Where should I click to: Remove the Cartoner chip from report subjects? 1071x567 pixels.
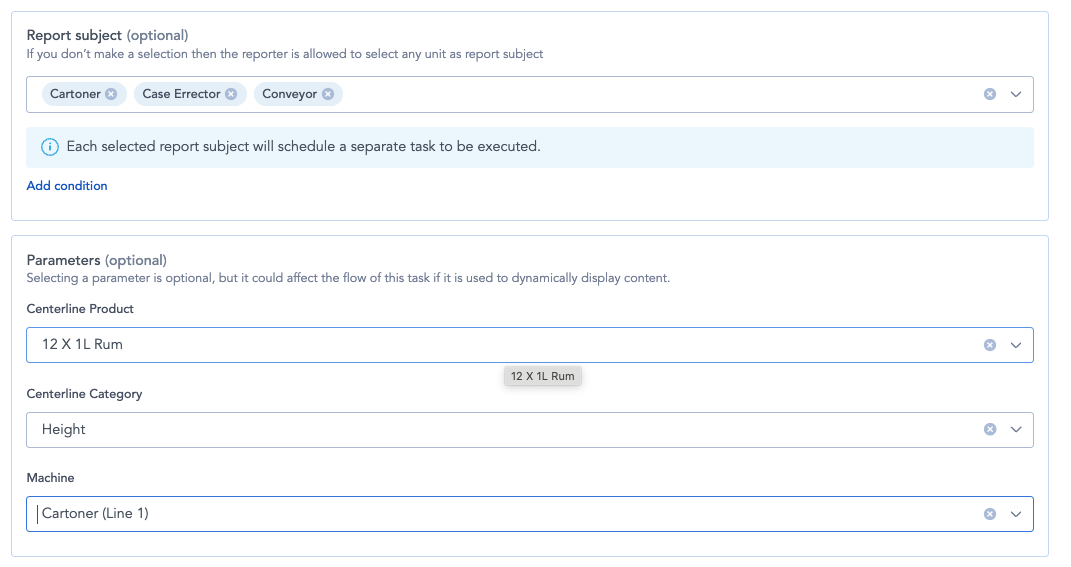(x=111, y=94)
